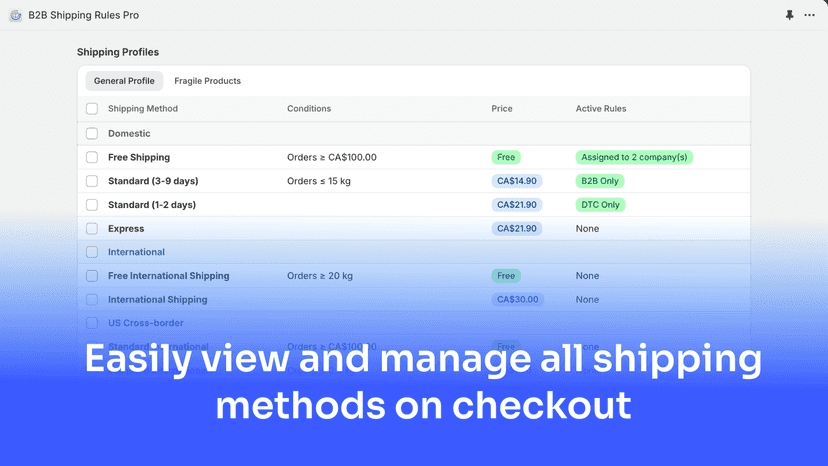Click the DTC Only rule badge

600,205
